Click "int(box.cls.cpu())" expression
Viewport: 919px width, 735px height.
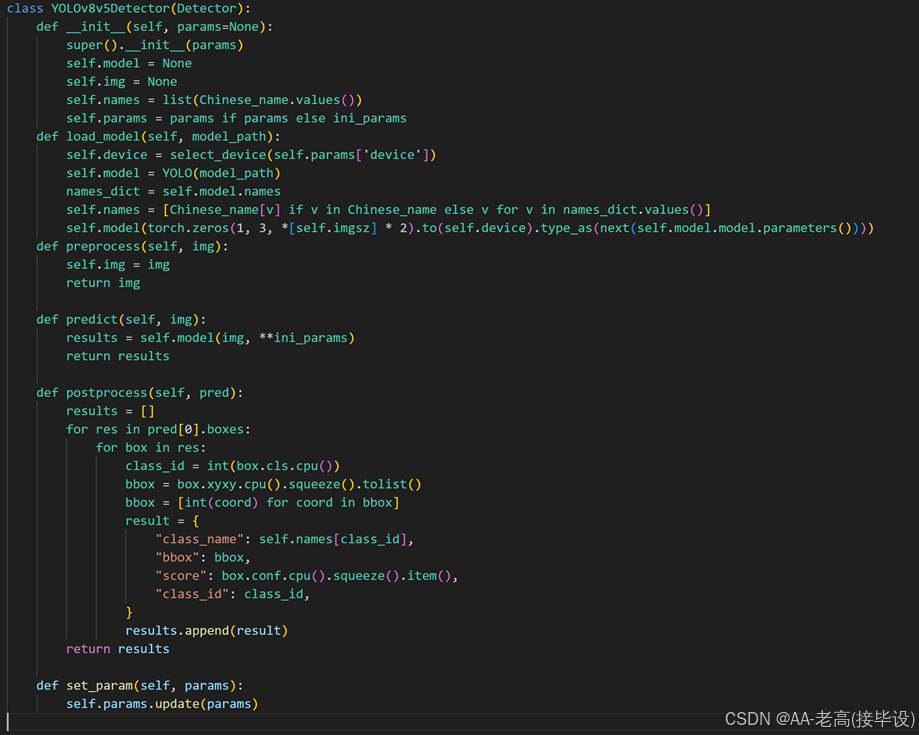click(273, 466)
